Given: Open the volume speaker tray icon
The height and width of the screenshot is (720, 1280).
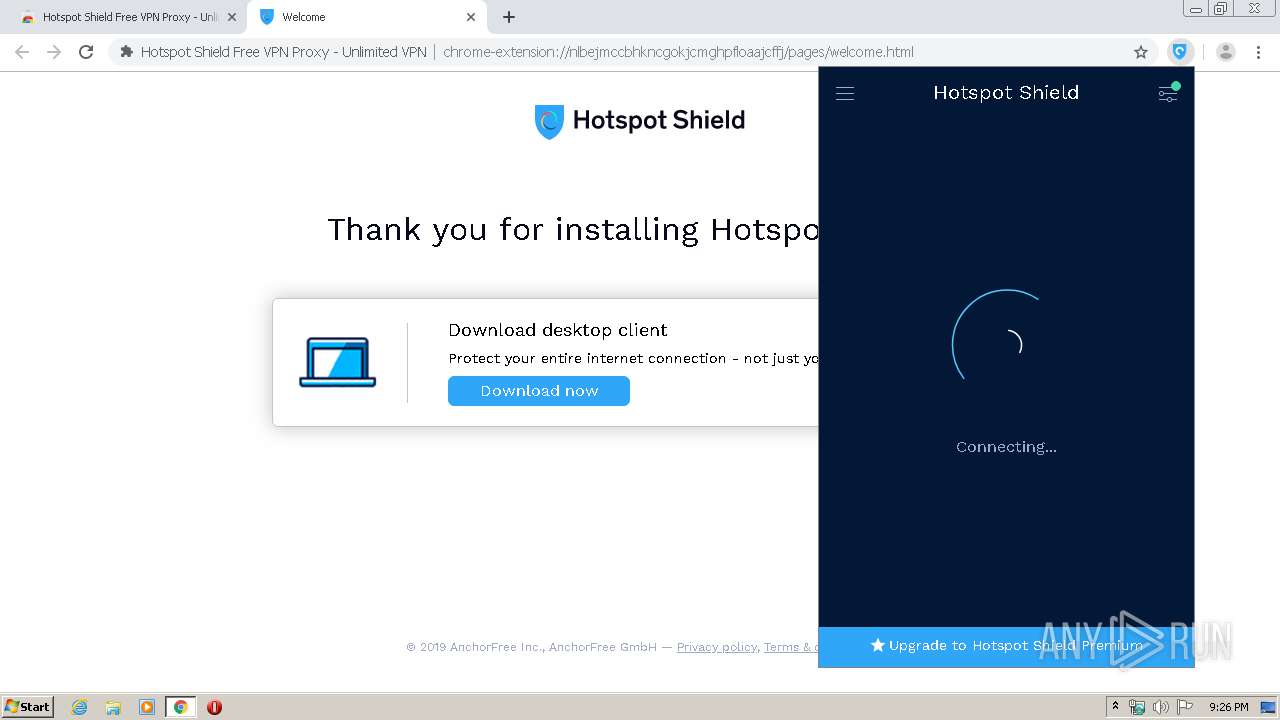Looking at the screenshot, I should [x=1161, y=707].
